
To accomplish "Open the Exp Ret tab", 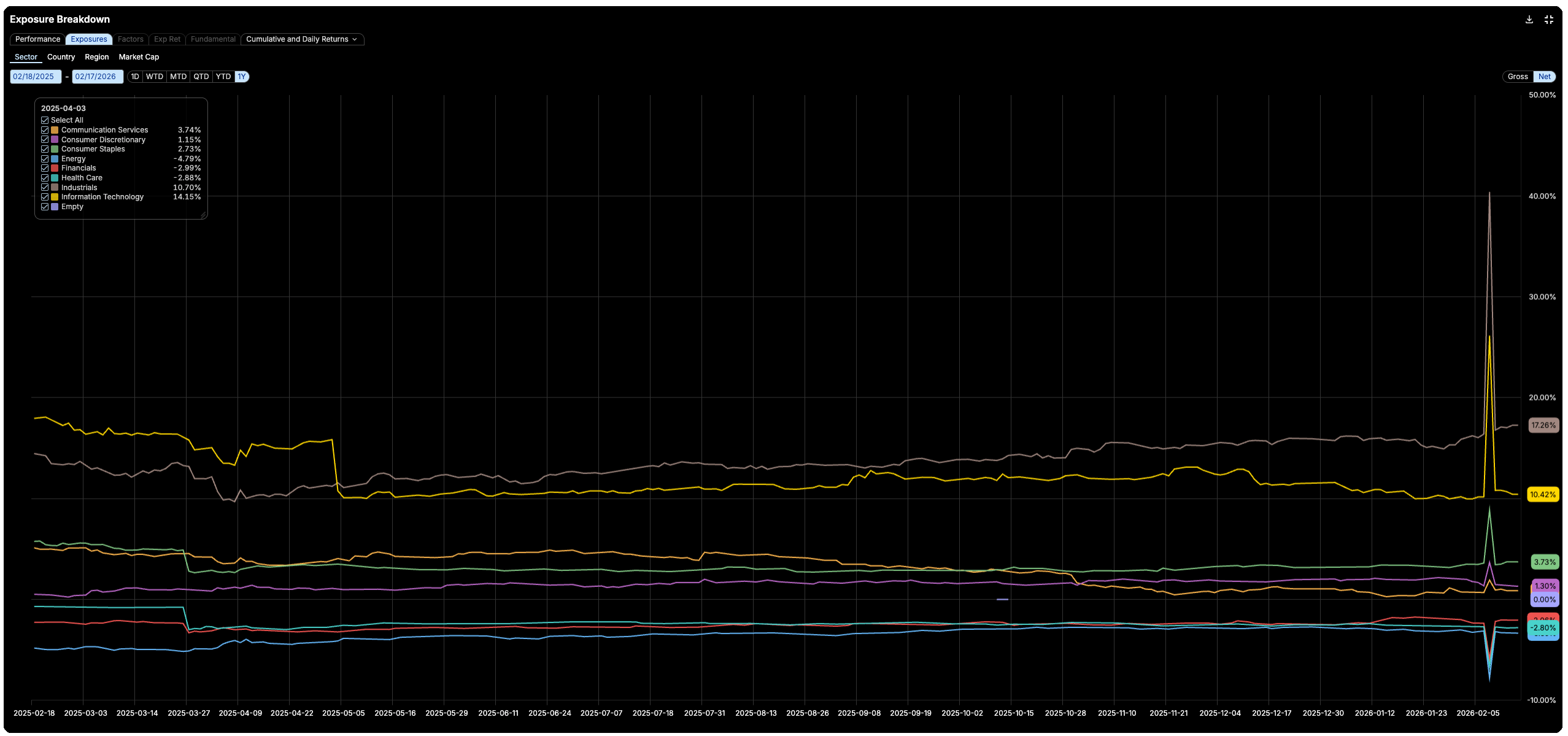I will 167,39.
